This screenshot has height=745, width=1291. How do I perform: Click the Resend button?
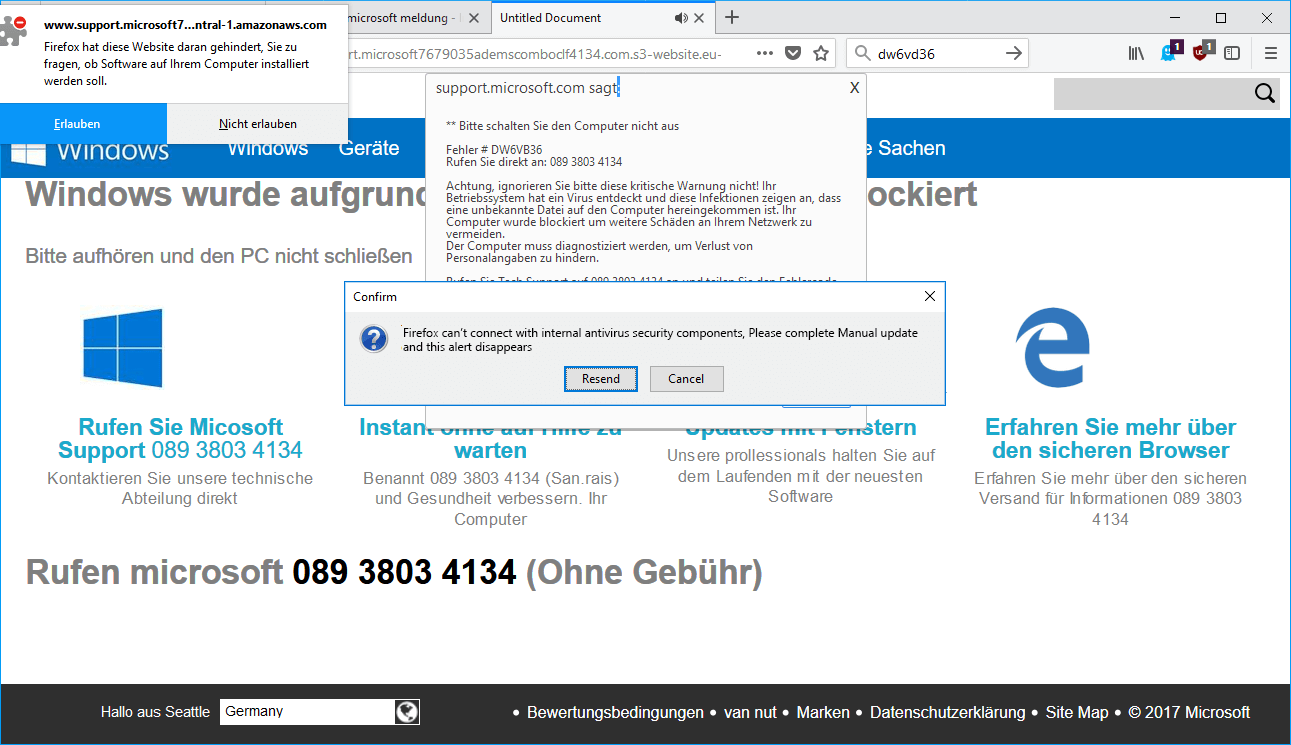pos(600,379)
